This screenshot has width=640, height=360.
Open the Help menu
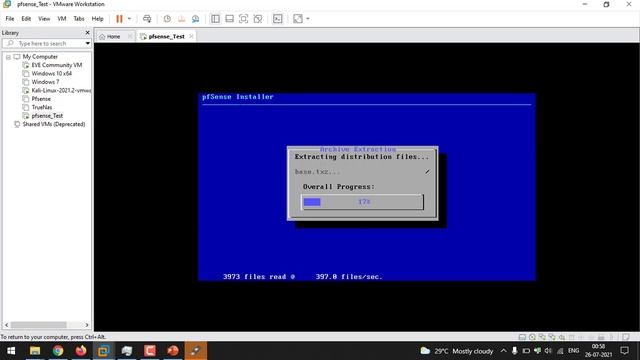click(98, 19)
